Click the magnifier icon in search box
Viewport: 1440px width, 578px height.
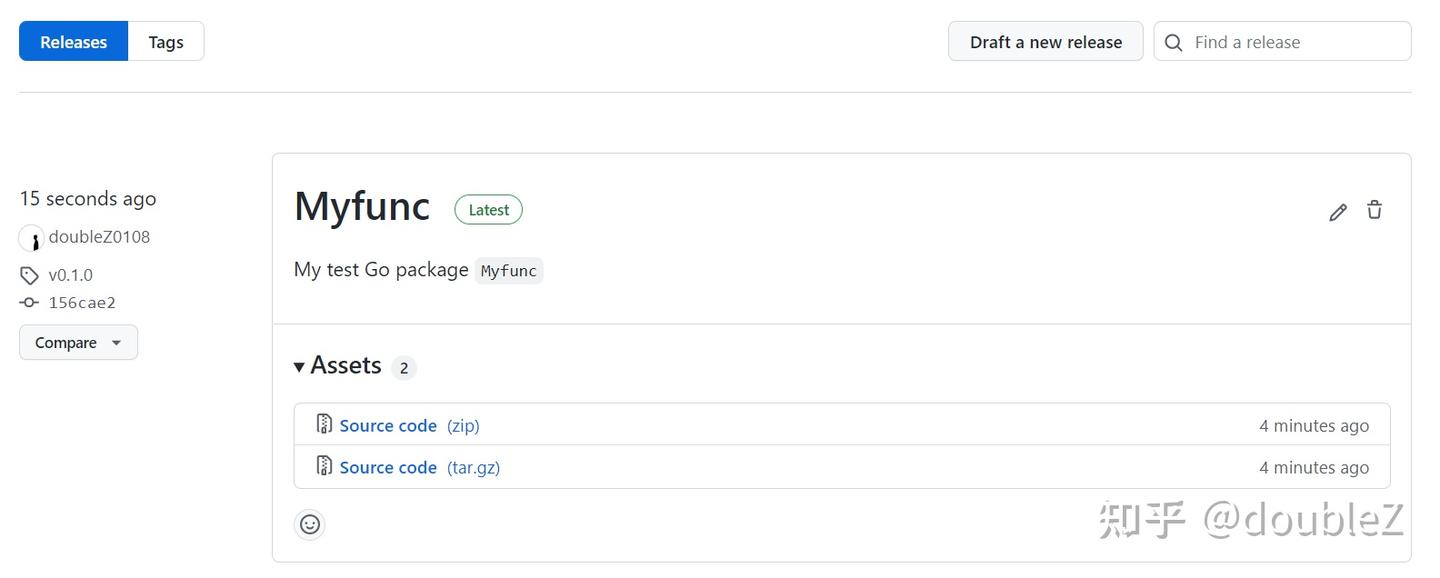point(1175,42)
